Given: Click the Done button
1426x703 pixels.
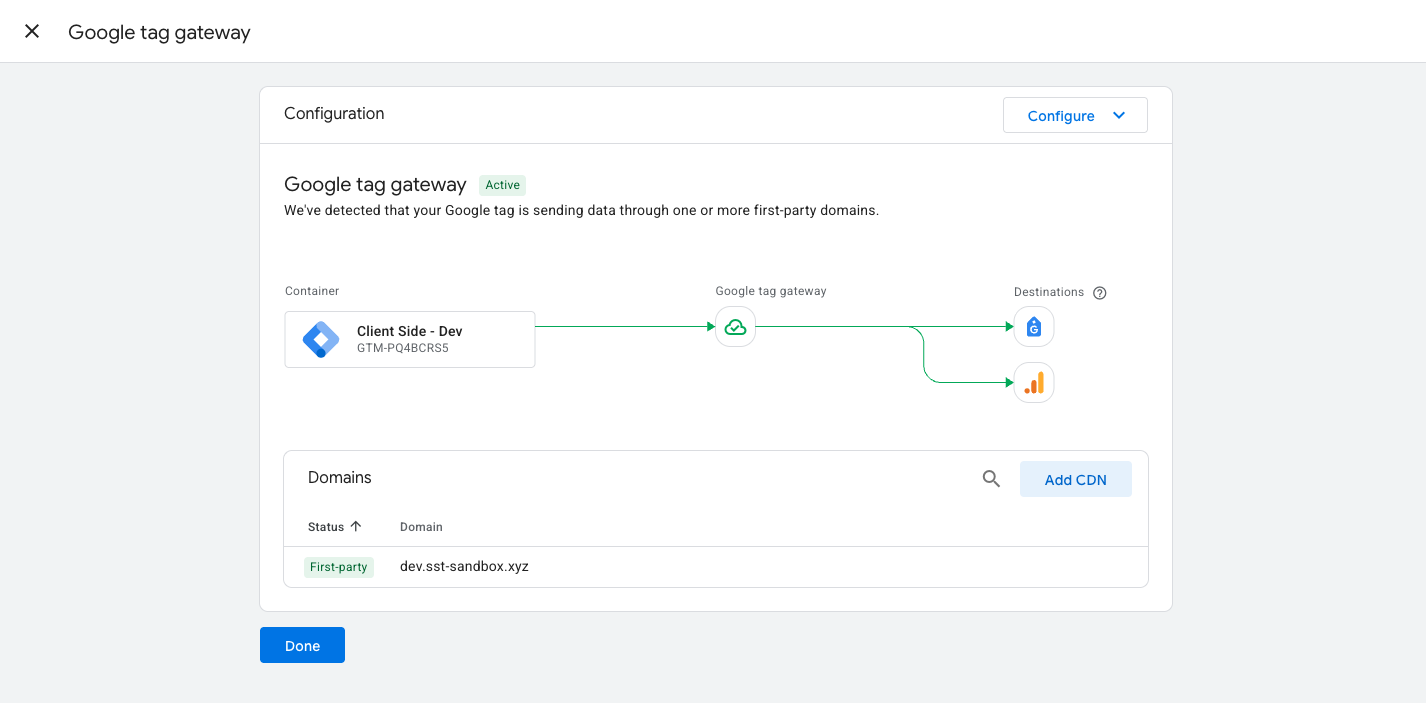Looking at the screenshot, I should (x=302, y=645).
